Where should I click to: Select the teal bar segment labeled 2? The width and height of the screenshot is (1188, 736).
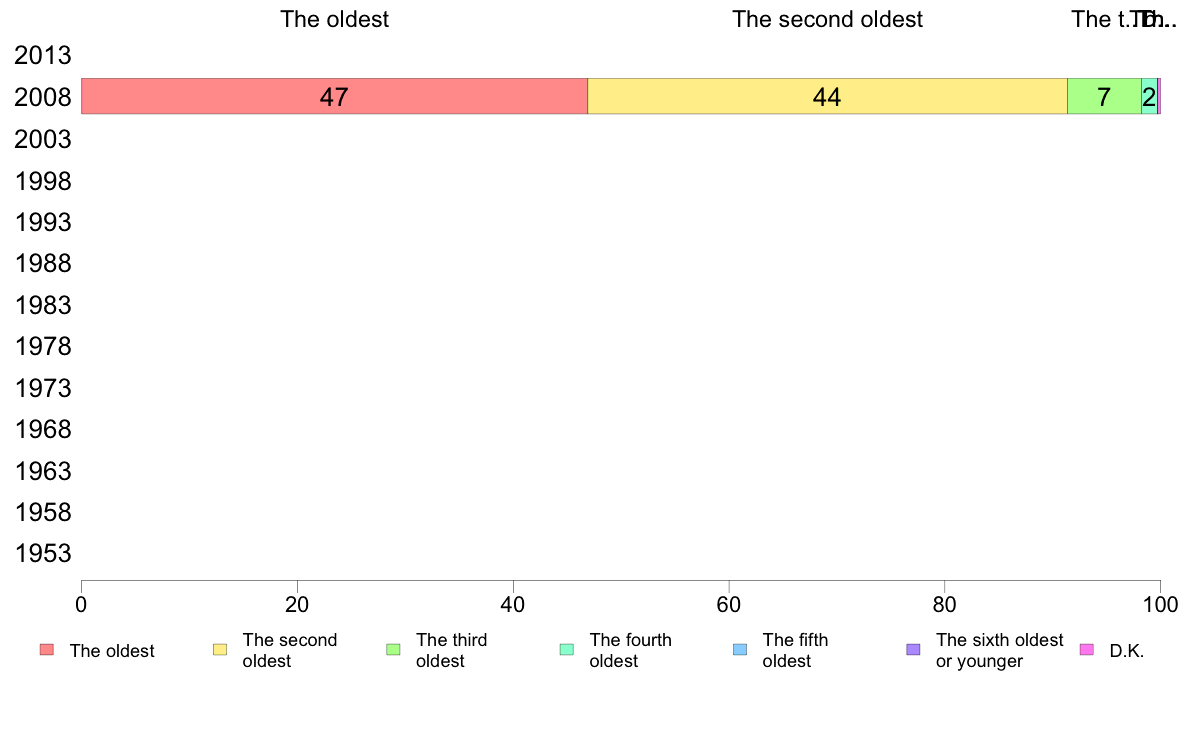(1149, 96)
